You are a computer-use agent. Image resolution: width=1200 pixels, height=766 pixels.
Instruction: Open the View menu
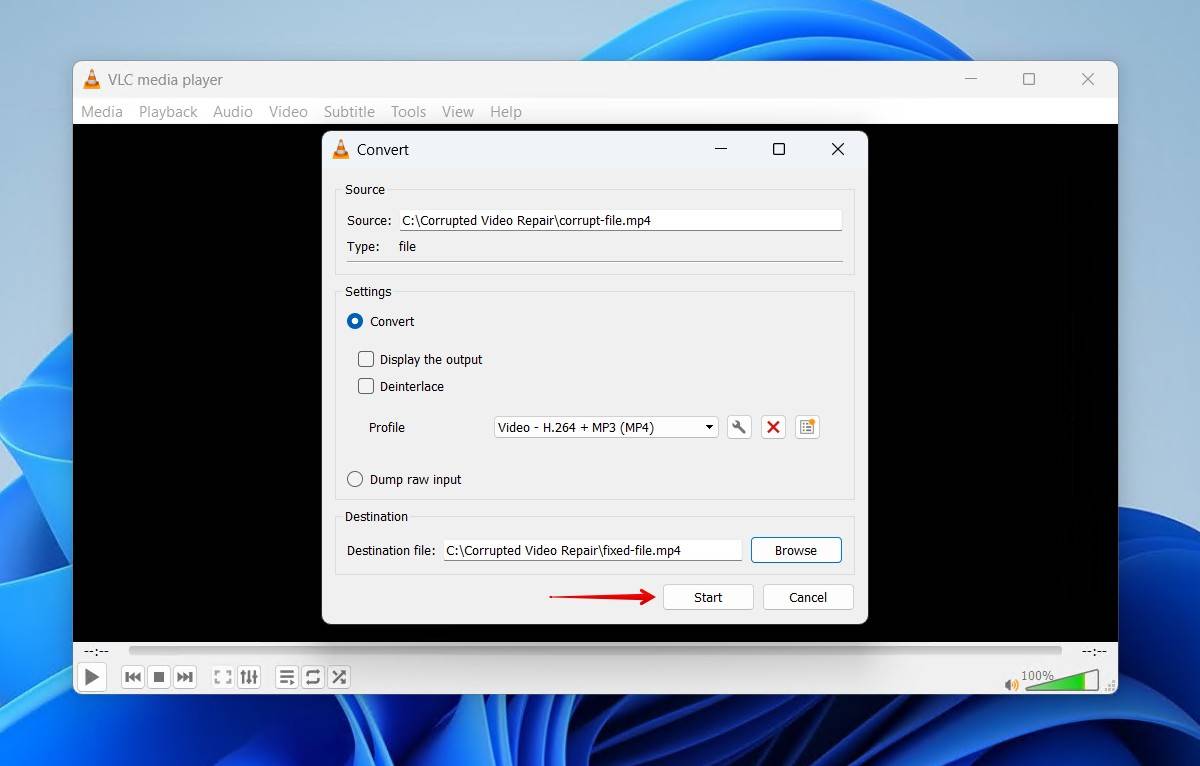[458, 112]
